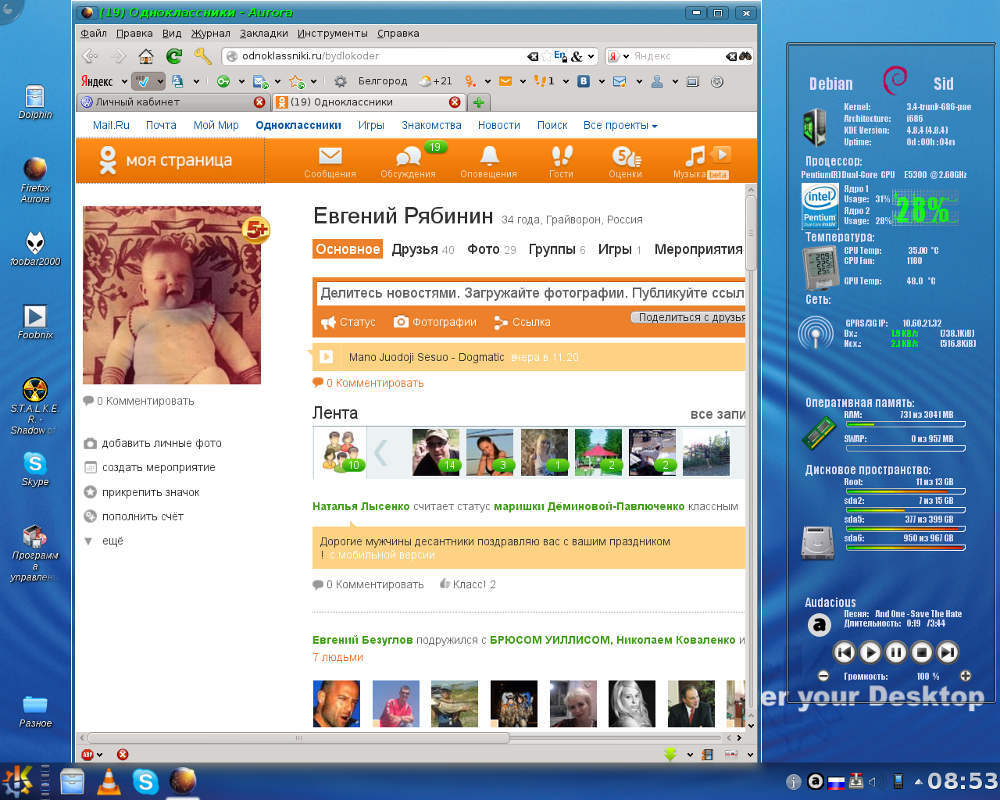Go back with the browser back arrow
Viewport: 1000px width, 800px height.
(x=90, y=56)
